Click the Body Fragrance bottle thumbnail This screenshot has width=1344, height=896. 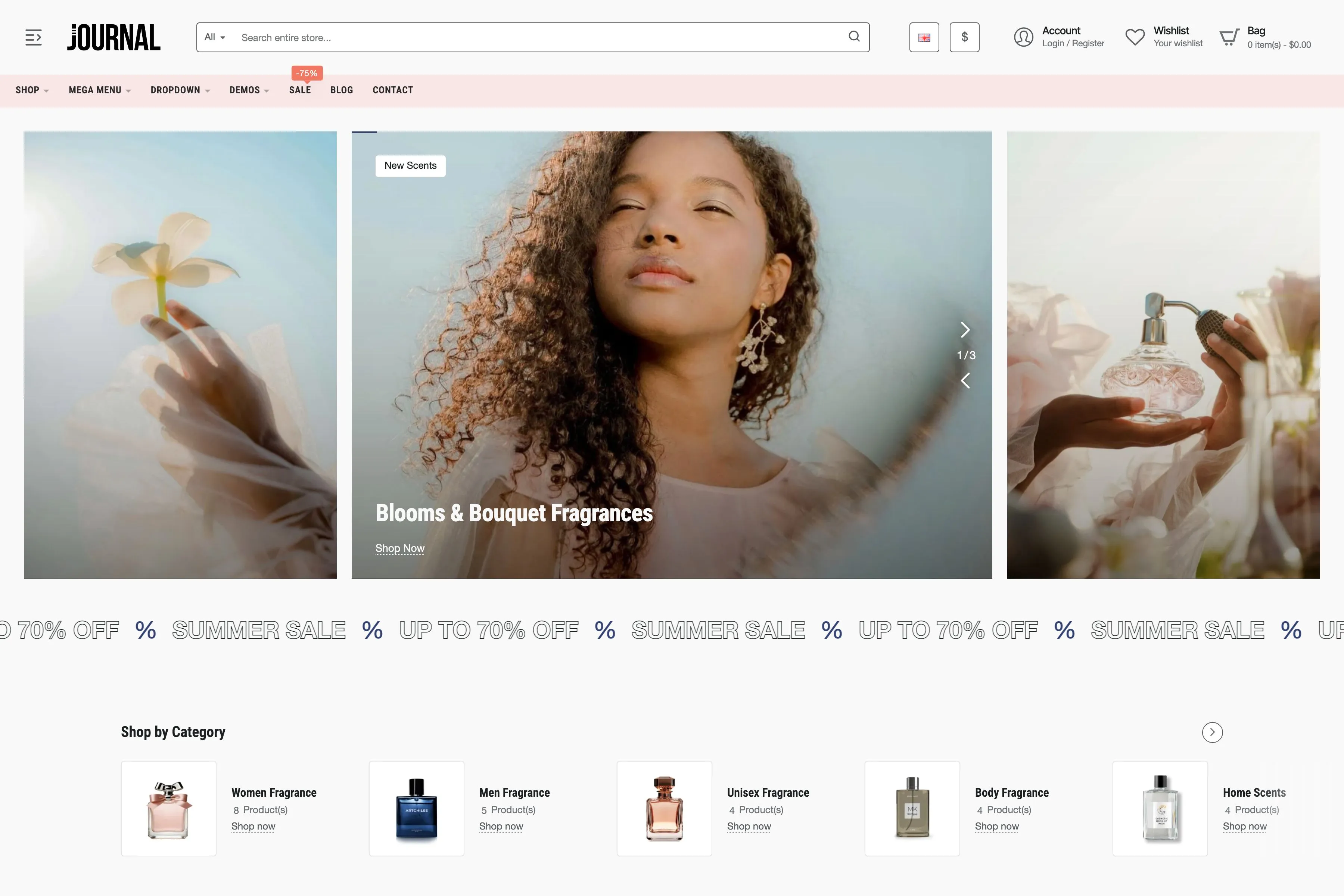[x=912, y=809]
